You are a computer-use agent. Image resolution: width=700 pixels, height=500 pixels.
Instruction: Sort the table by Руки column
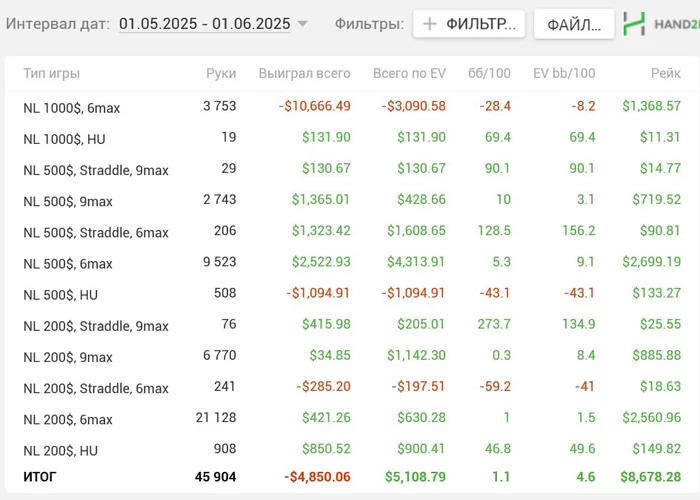pos(221,73)
